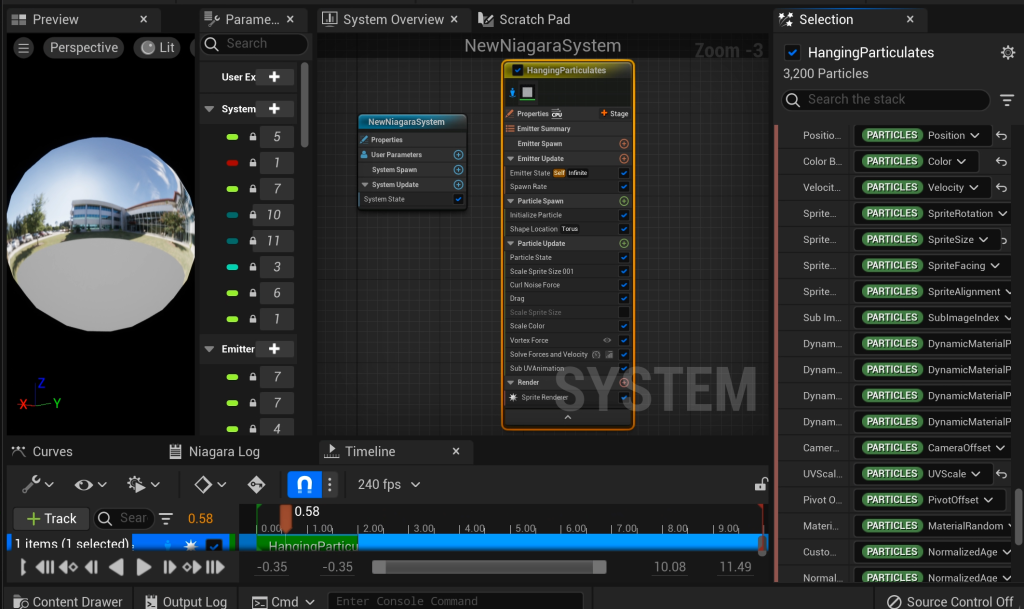Screen dimensions: 1024x609
Task: Switch to the Scratch Pad tab
Action: pyautogui.click(x=524, y=20)
